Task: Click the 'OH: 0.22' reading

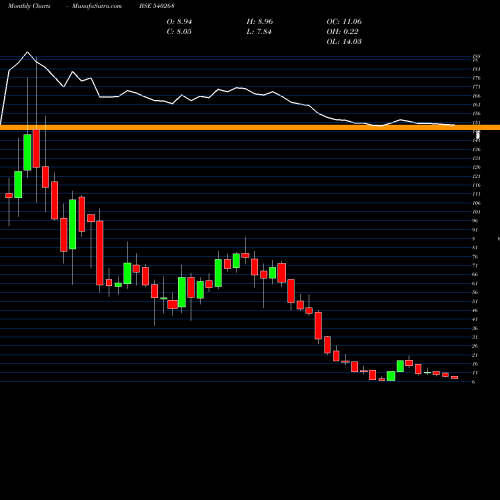Action: tap(342, 32)
